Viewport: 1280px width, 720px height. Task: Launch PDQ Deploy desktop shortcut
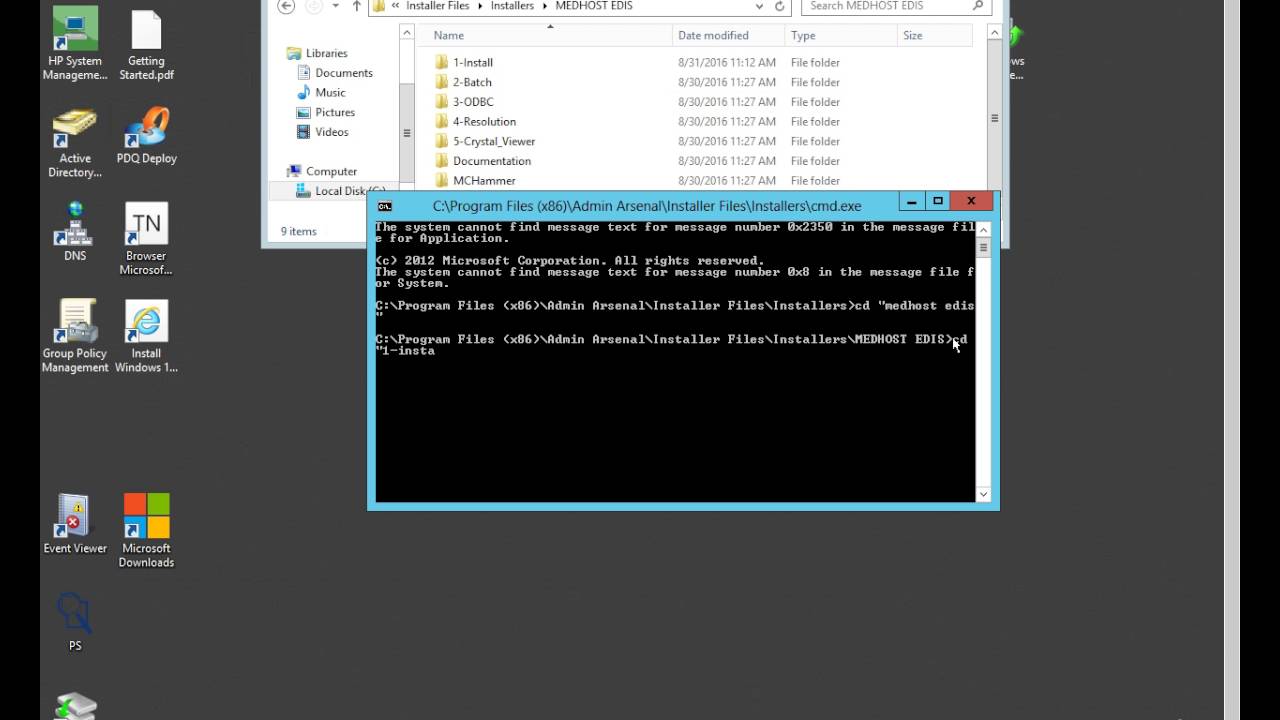[146, 135]
